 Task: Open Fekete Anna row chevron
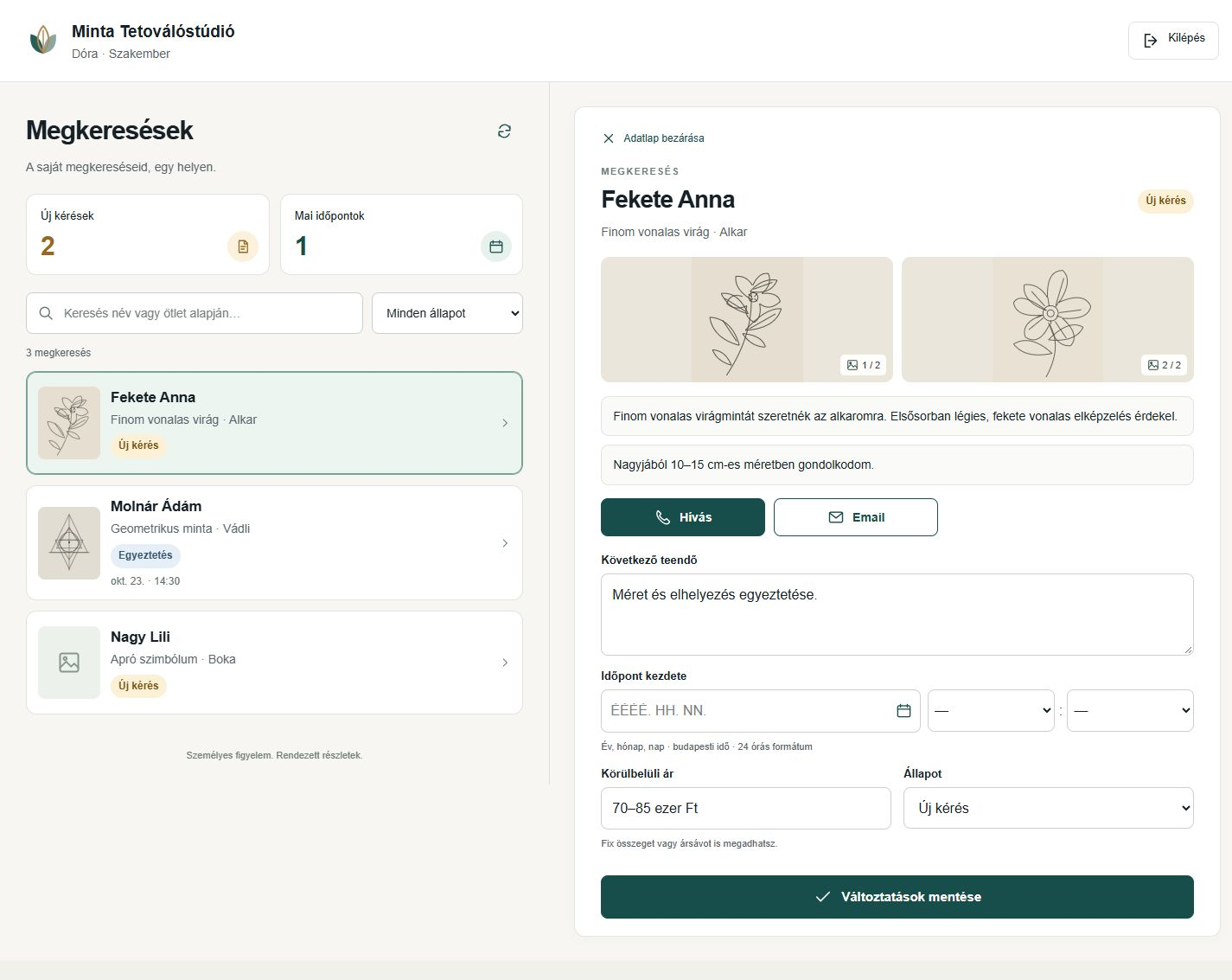[505, 423]
